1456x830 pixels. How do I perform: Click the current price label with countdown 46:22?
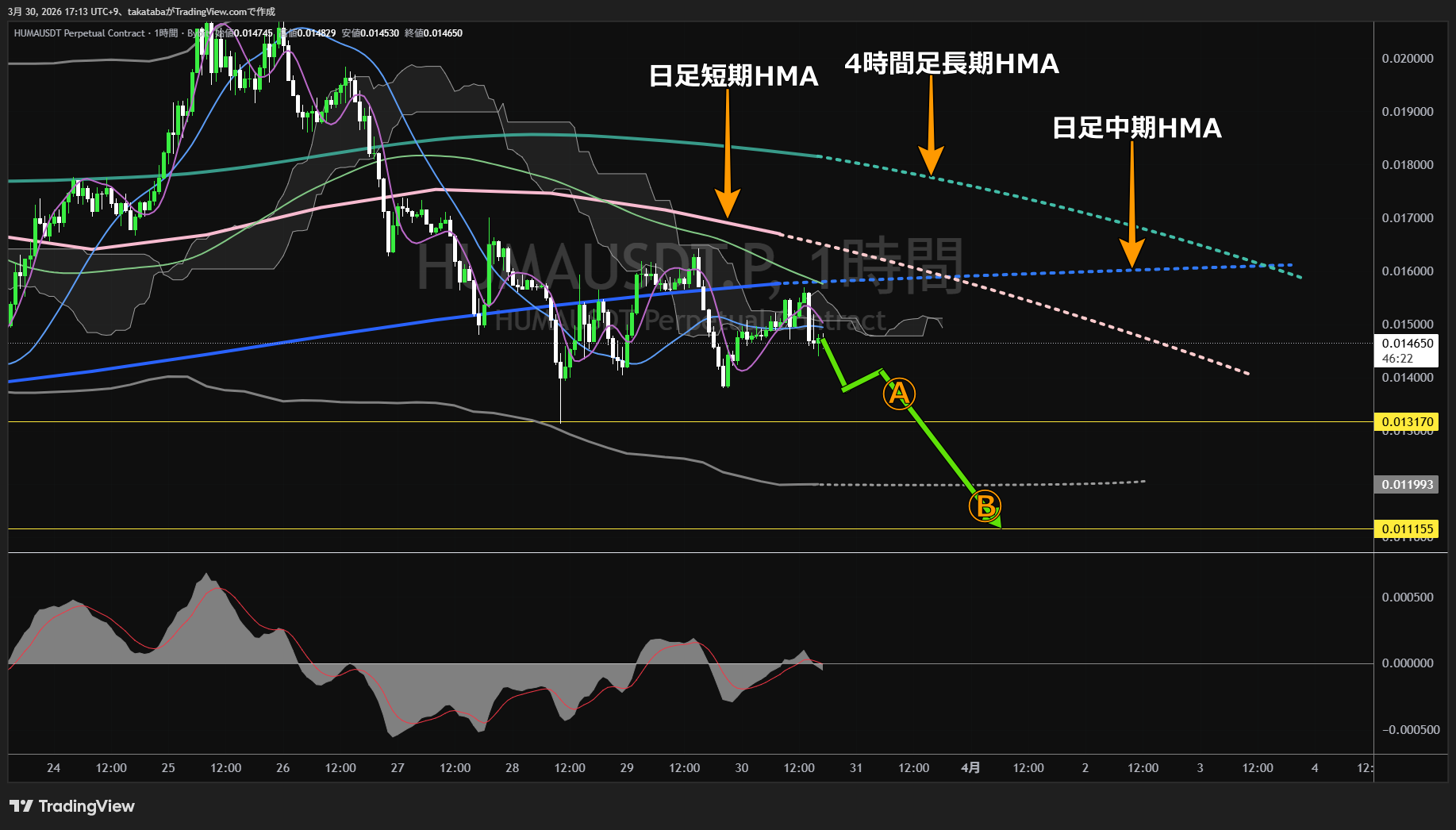tap(1407, 351)
